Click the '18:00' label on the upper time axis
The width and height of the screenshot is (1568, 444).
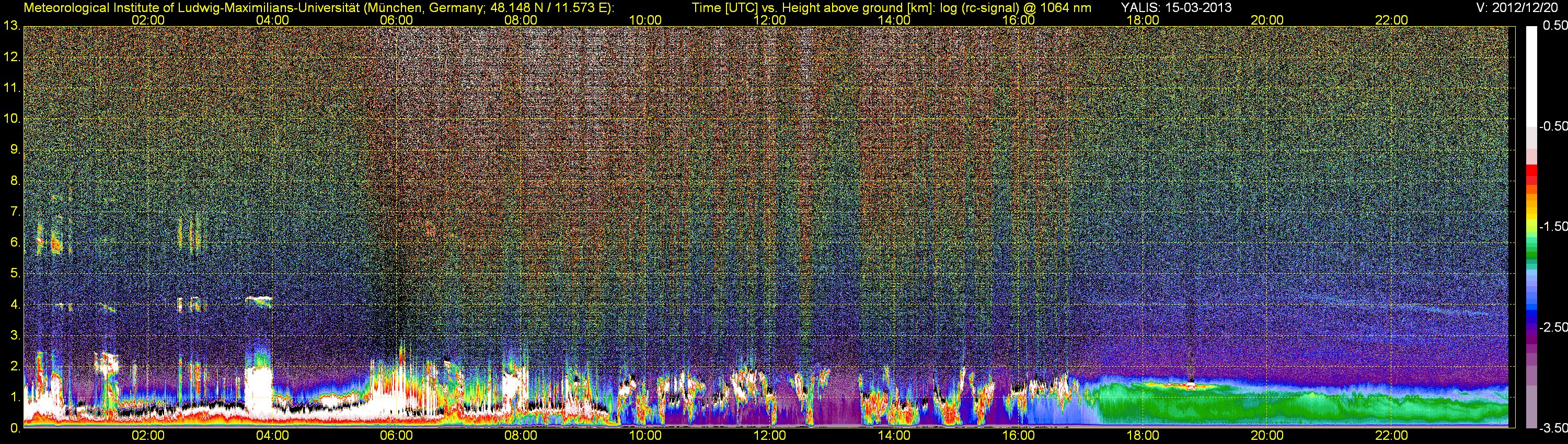pos(1143,20)
